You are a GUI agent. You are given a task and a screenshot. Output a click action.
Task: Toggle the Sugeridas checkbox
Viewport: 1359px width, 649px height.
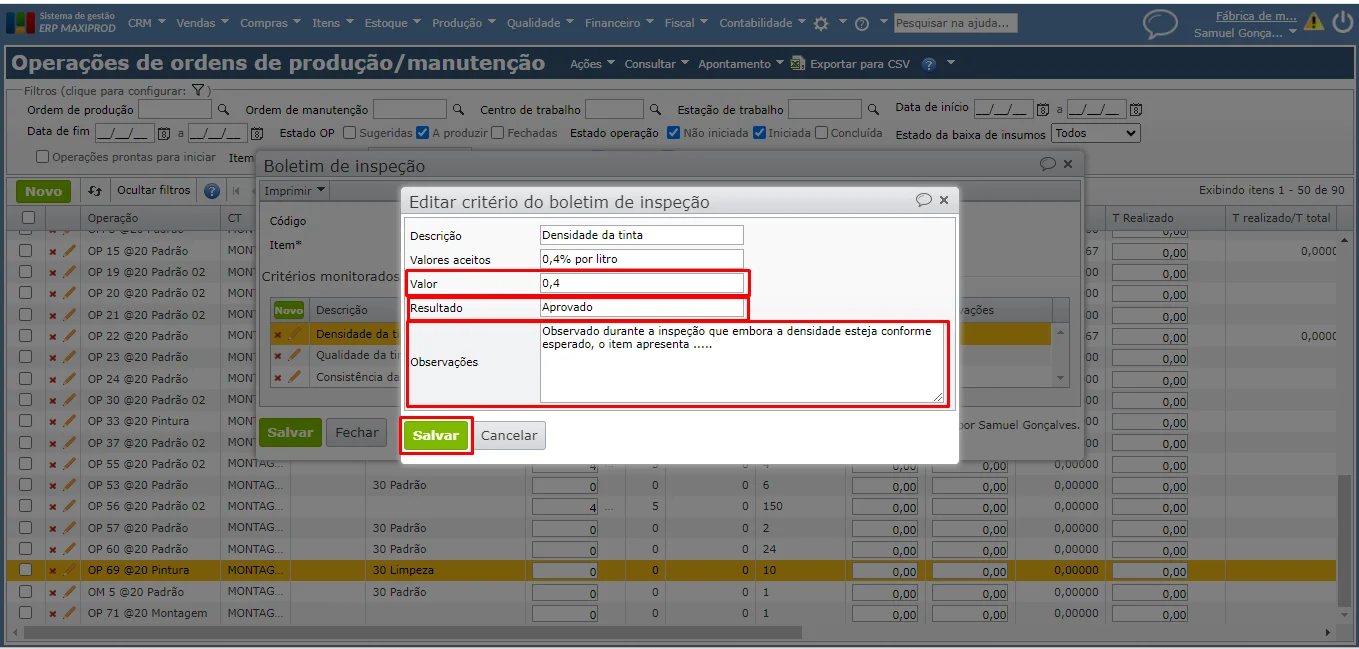click(x=349, y=132)
